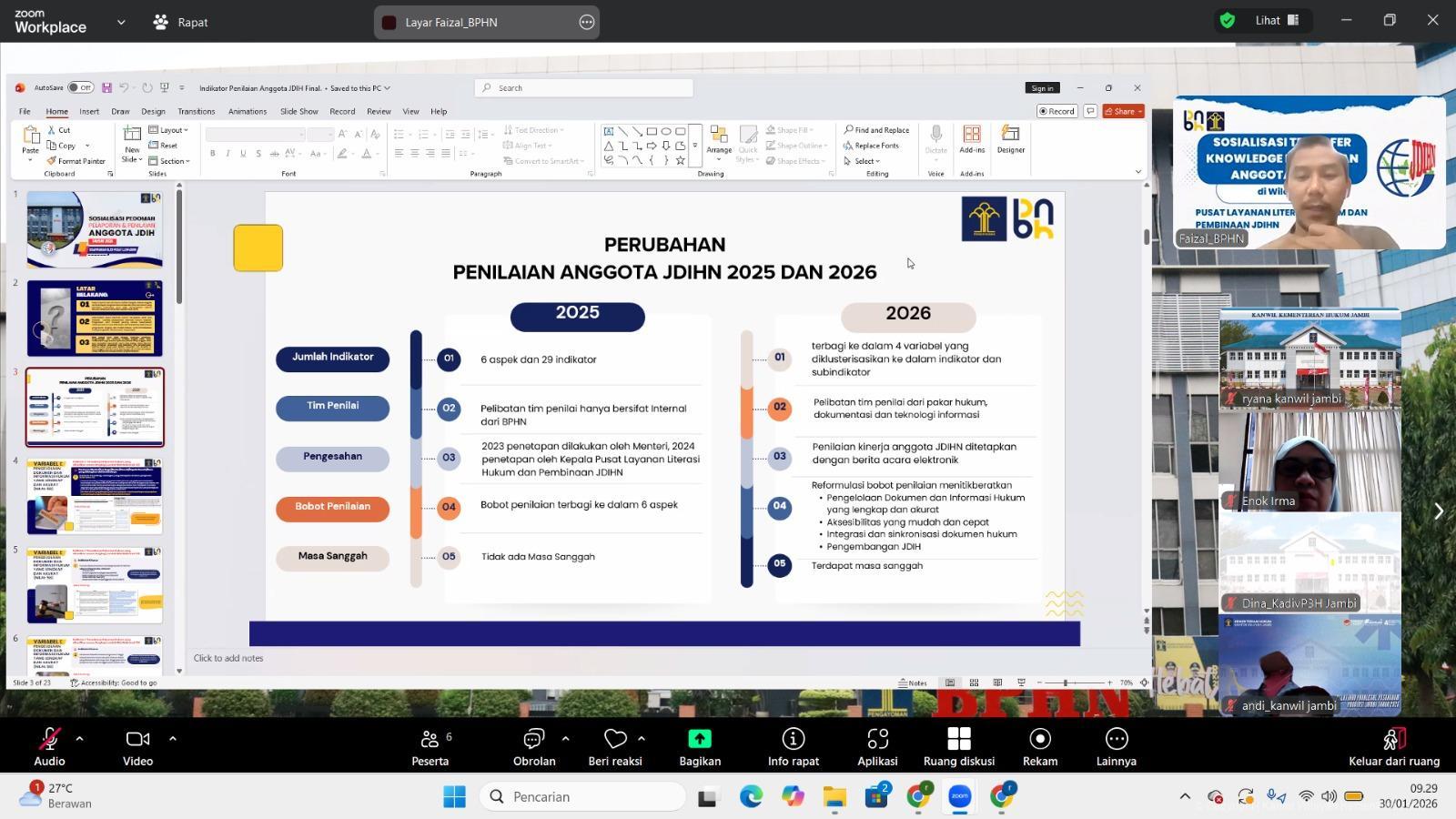Click the Beri reaksi heart icon
The height and width of the screenshot is (819, 1456).
615,738
